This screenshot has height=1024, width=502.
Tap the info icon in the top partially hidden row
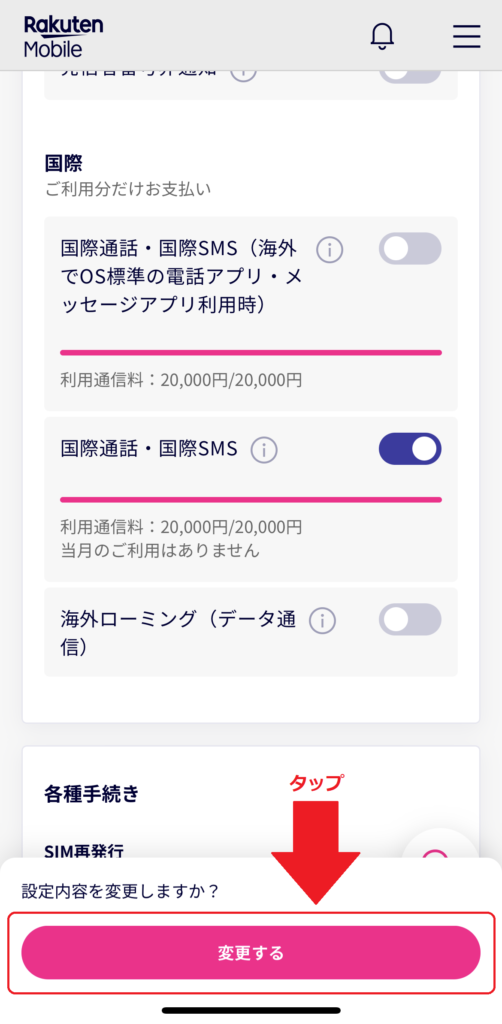pyautogui.click(x=243, y=73)
